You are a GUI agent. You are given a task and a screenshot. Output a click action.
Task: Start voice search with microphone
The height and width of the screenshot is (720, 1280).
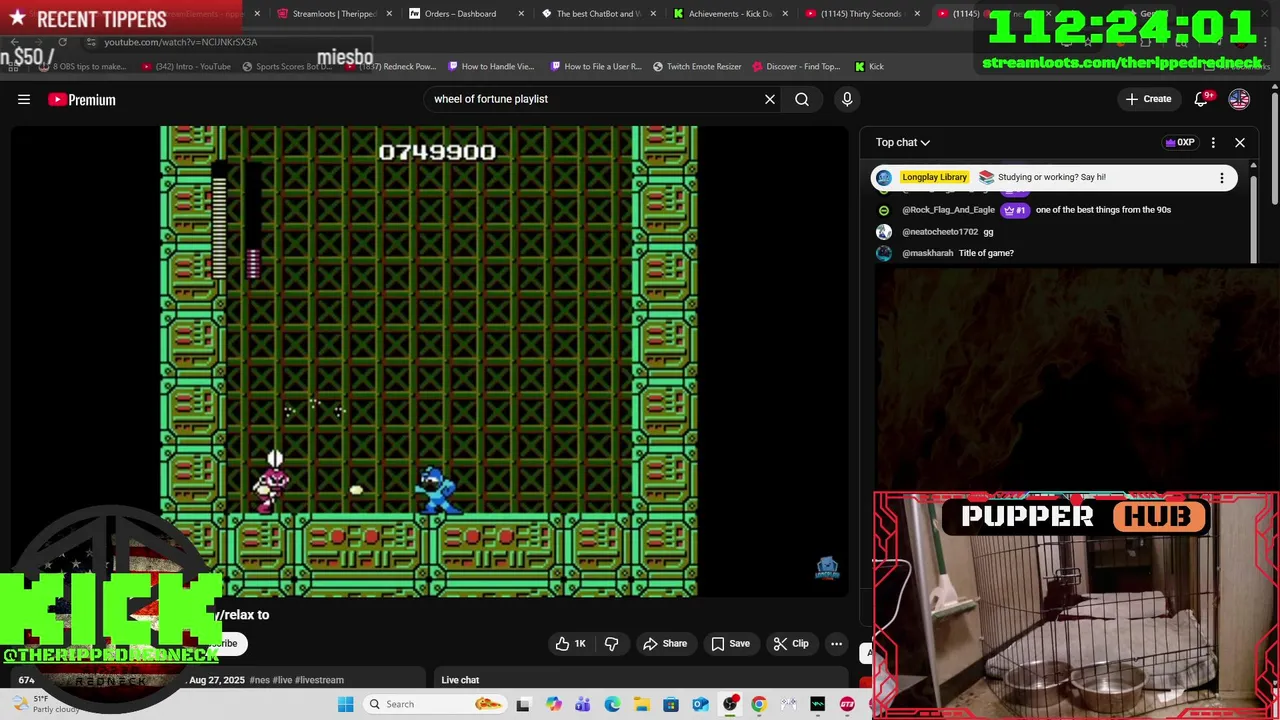pos(847,99)
